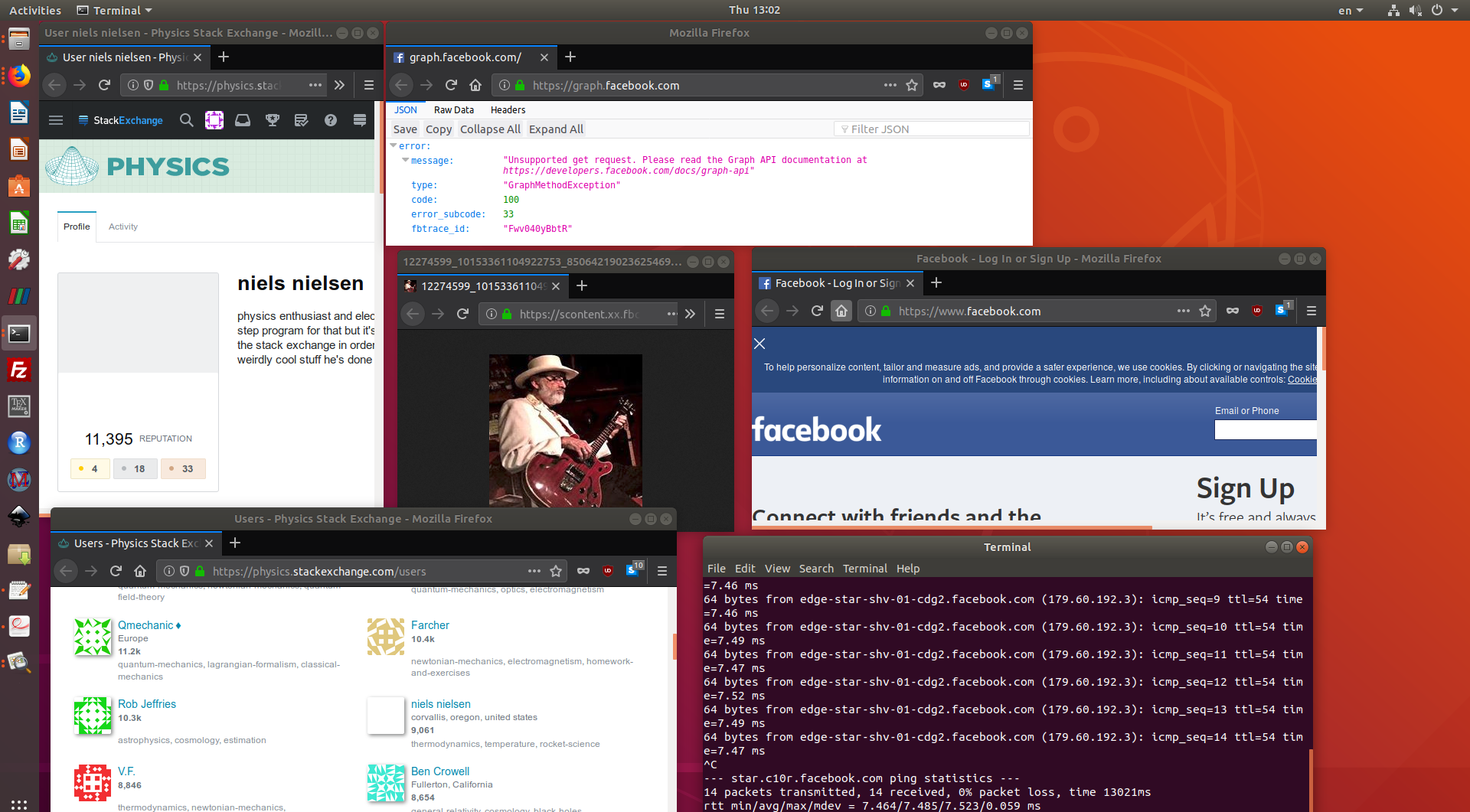
Task: Collapse the error node in JSON viewer
Action: (394, 145)
